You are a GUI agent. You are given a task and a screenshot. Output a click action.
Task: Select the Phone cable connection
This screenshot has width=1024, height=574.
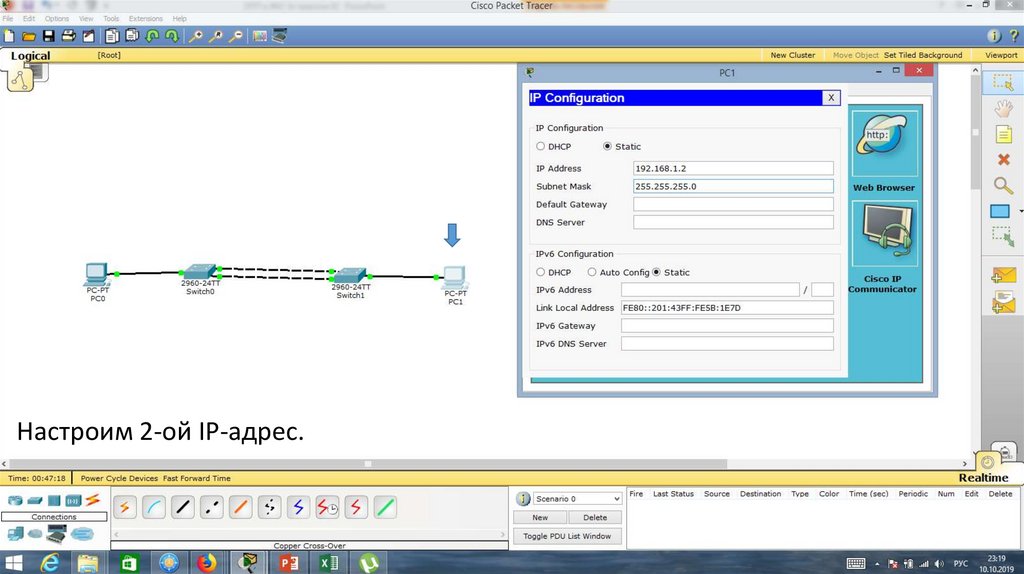pos(269,507)
